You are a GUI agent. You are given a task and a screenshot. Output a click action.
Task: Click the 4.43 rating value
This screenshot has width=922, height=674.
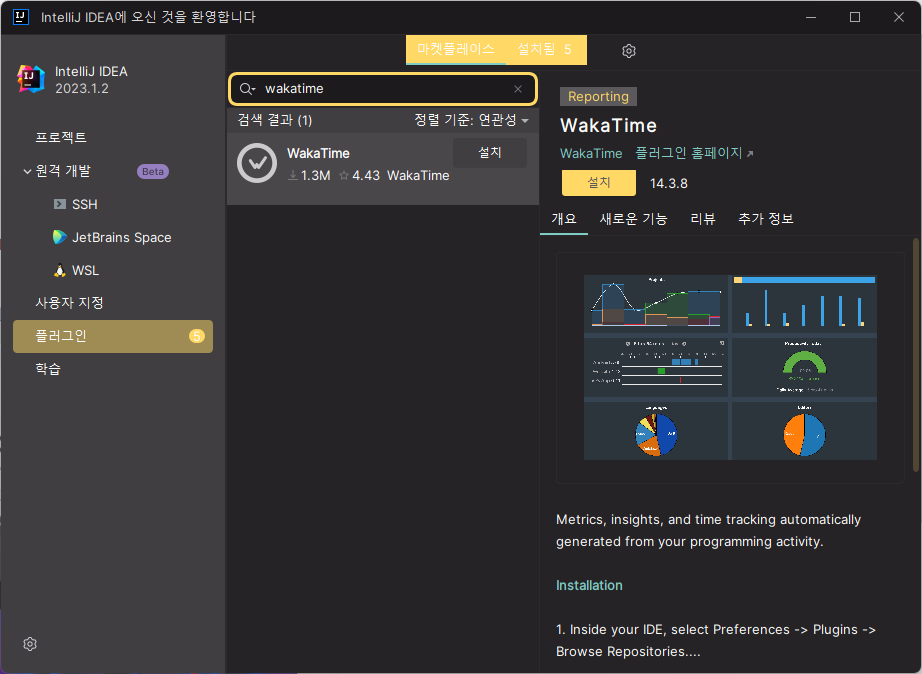point(366,175)
